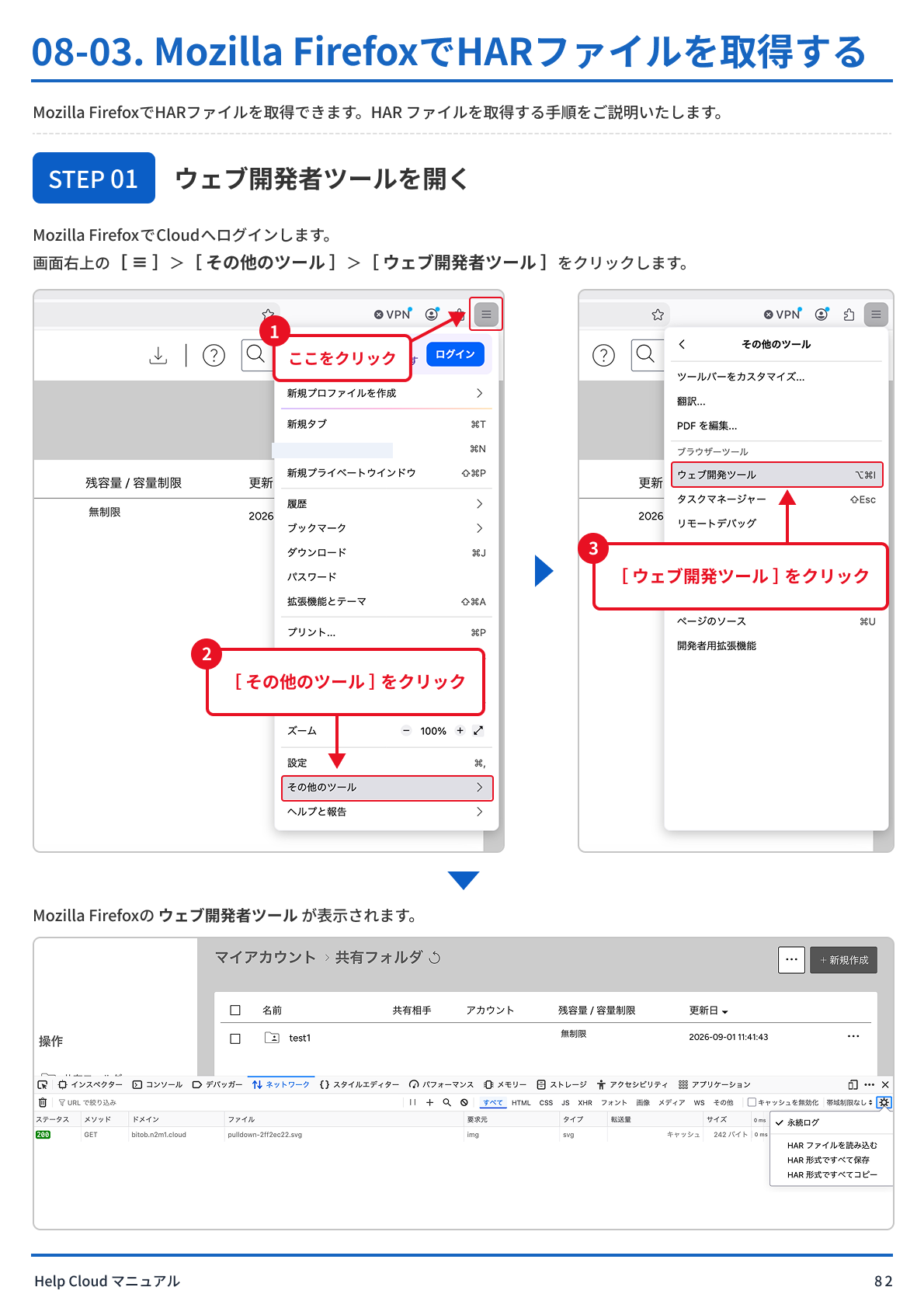Click the search magnifier in the left screenshot
This screenshot has width=924, height=1308.
coord(255,354)
